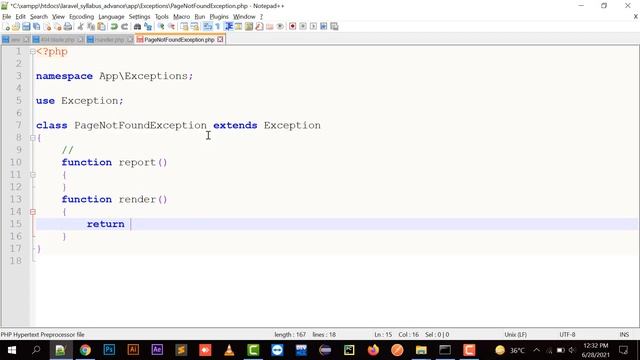
Task: Zoom in with the toolbar Zoom In icon
Action: tap(161, 27)
